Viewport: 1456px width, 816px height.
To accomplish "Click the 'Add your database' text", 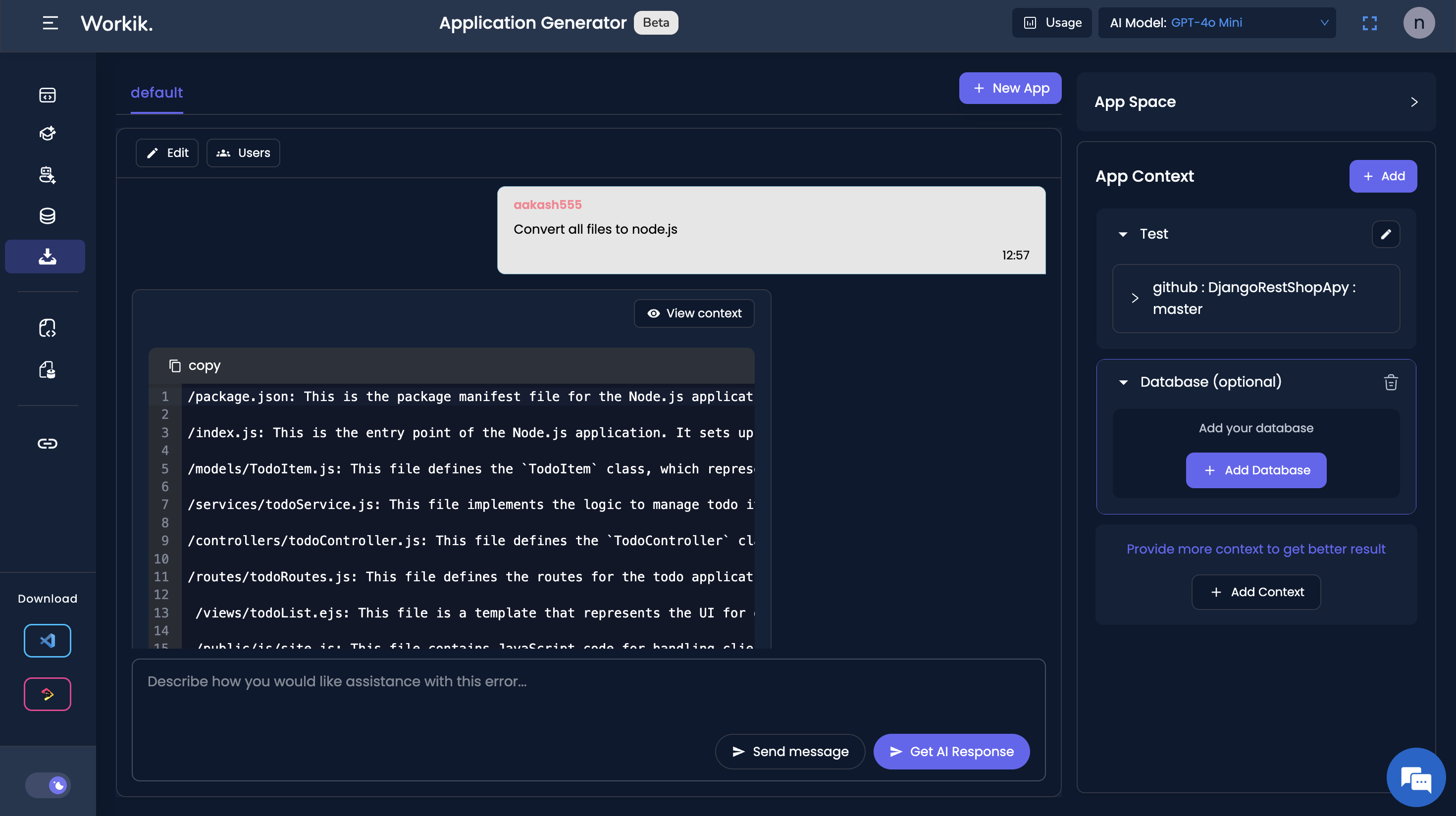I will pyautogui.click(x=1256, y=428).
